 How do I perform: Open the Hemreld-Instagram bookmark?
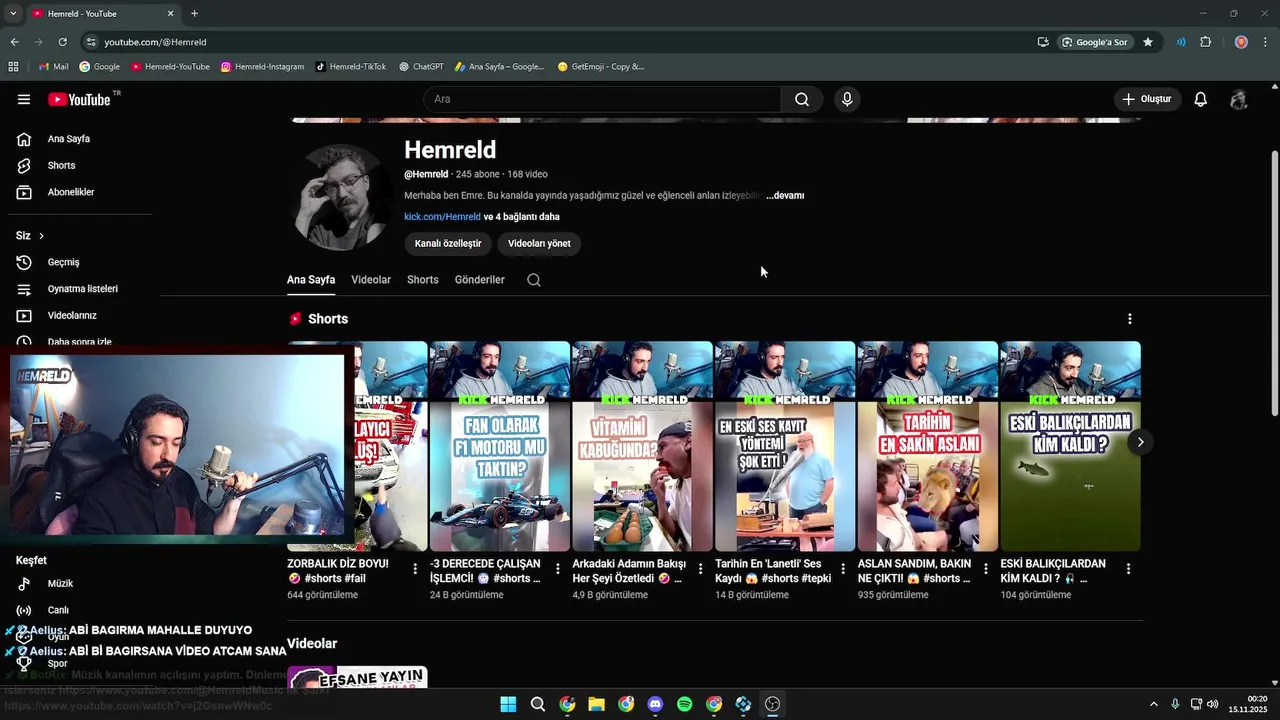tap(262, 67)
